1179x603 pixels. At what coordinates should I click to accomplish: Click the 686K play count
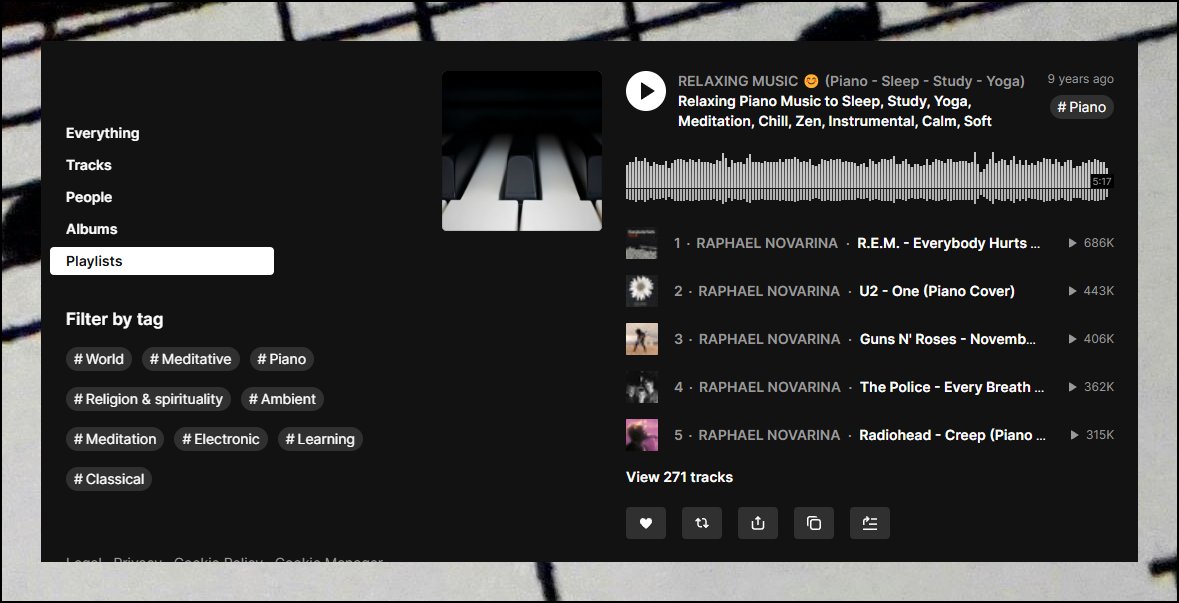tap(1091, 244)
